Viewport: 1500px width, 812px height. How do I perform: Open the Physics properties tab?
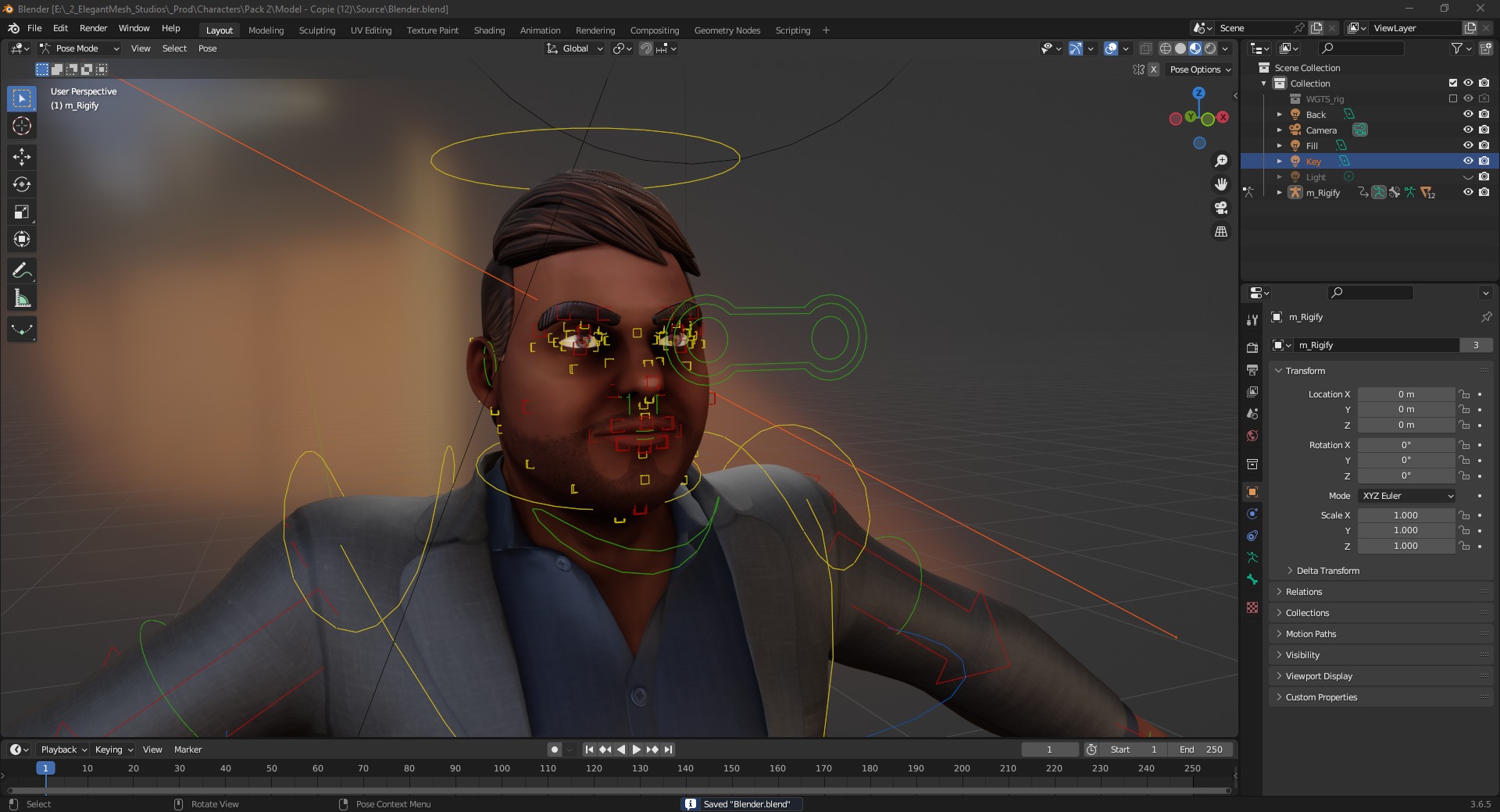point(1252,514)
